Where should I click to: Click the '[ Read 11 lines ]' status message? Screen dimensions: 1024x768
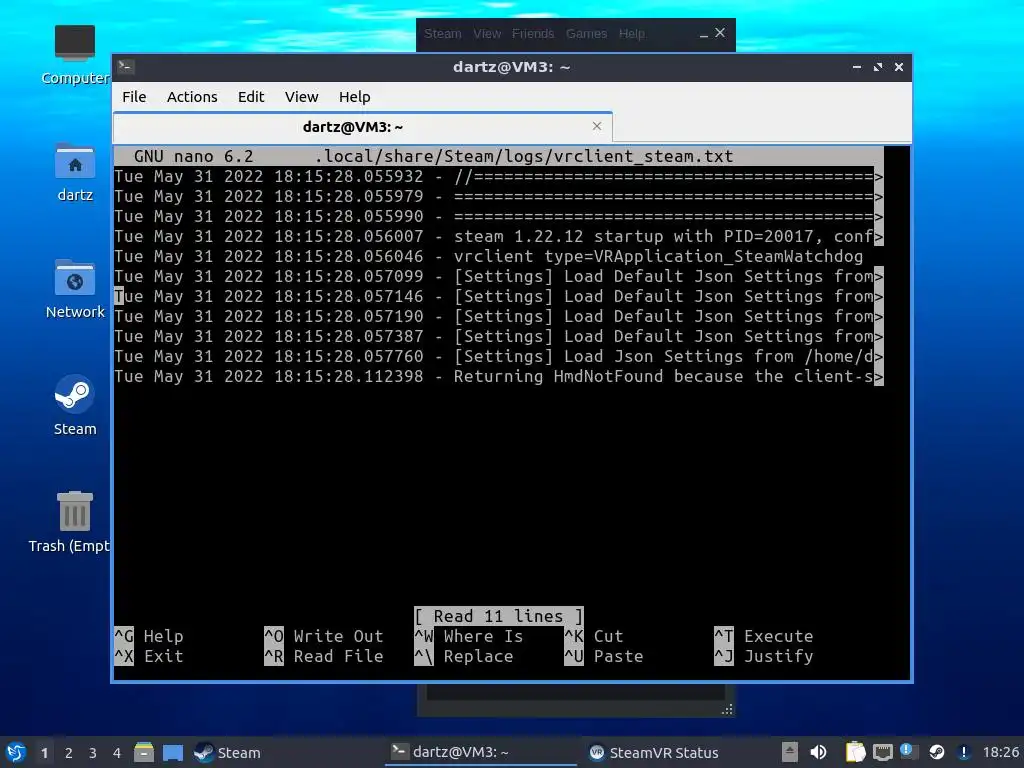[x=499, y=616]
